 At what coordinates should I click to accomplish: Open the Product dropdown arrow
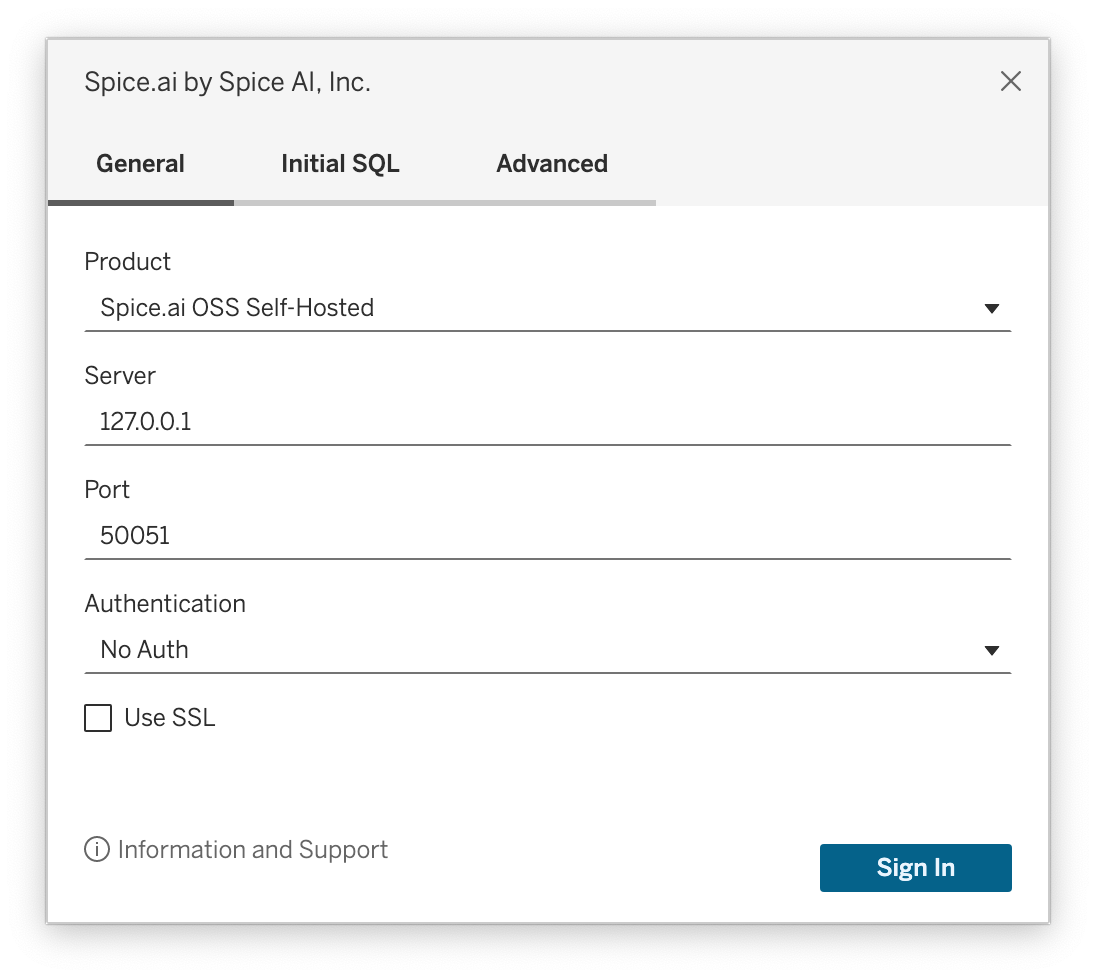992,308
